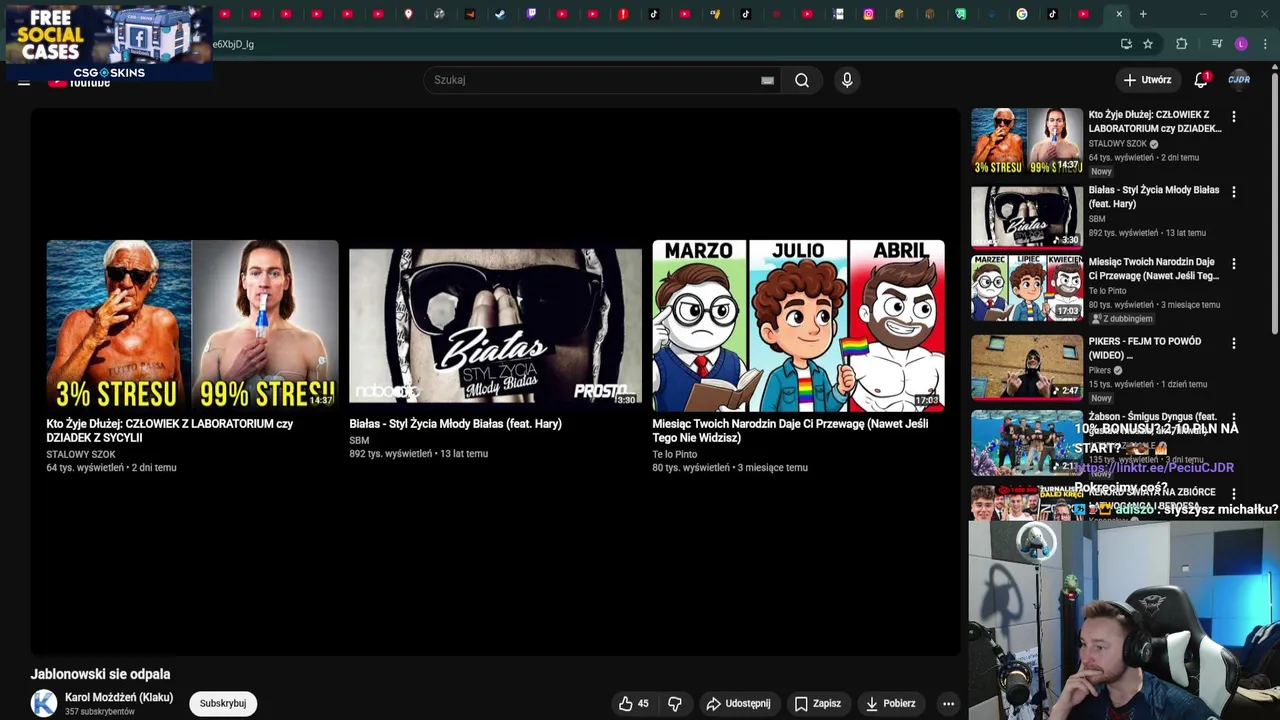Click the magnifier search button
1280x720 pixels.
tap(802, 80)
